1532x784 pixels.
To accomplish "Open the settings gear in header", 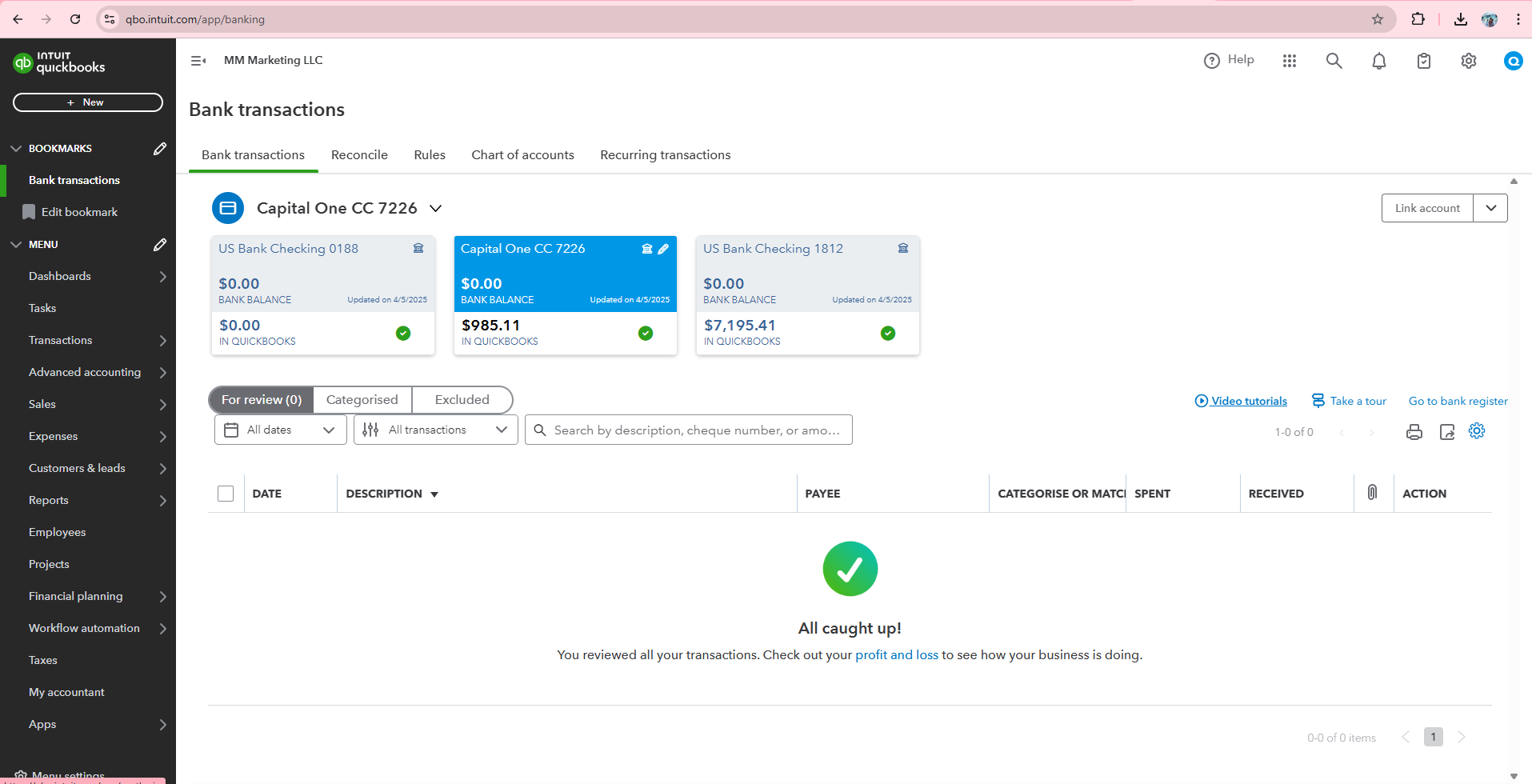I will point(1469,61).
